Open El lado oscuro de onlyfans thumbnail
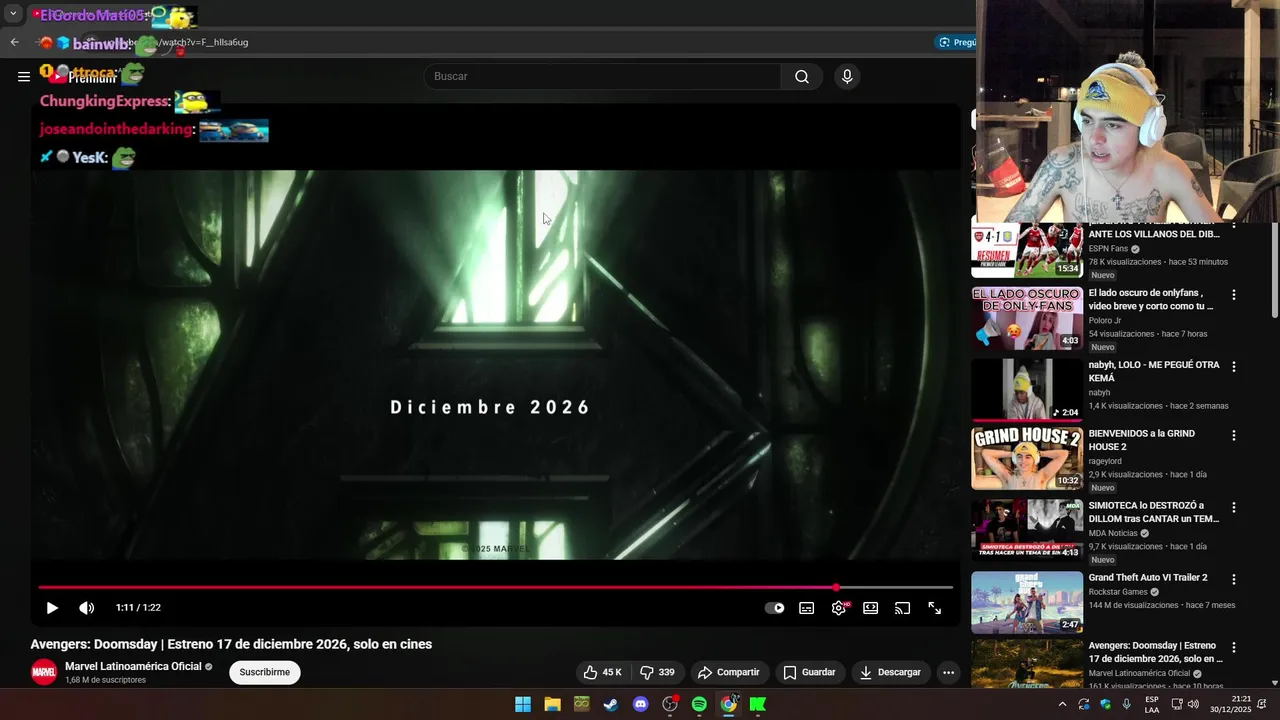 [1027, 318]
